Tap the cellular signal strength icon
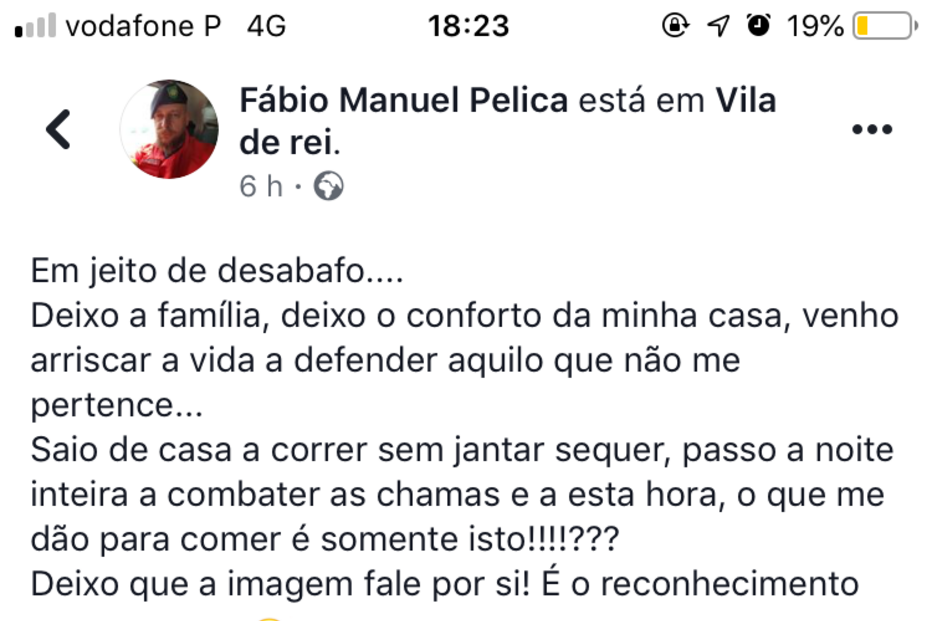The height and width of the screenshot is (621, 932). pyautogui.click(x=33, y=22)
